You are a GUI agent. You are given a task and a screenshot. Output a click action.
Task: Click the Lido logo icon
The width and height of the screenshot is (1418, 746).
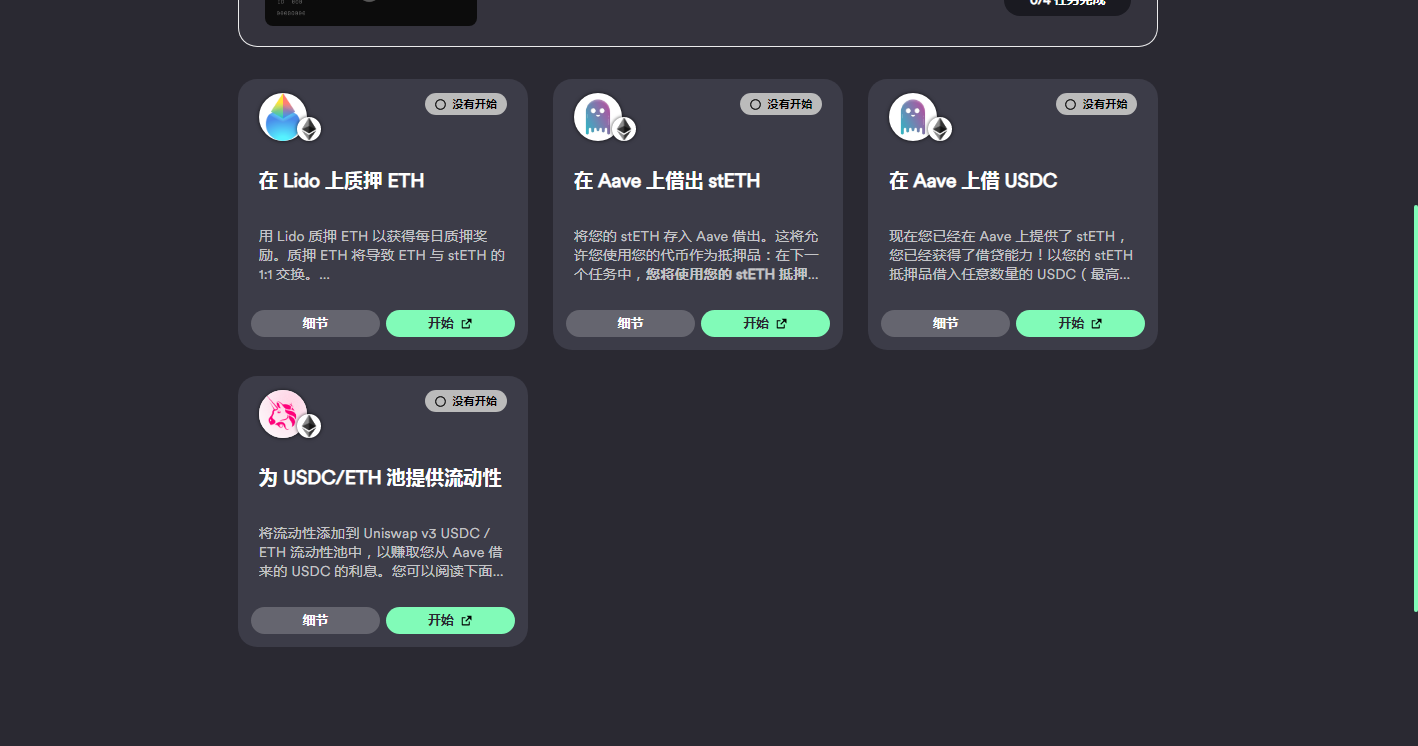283,117
